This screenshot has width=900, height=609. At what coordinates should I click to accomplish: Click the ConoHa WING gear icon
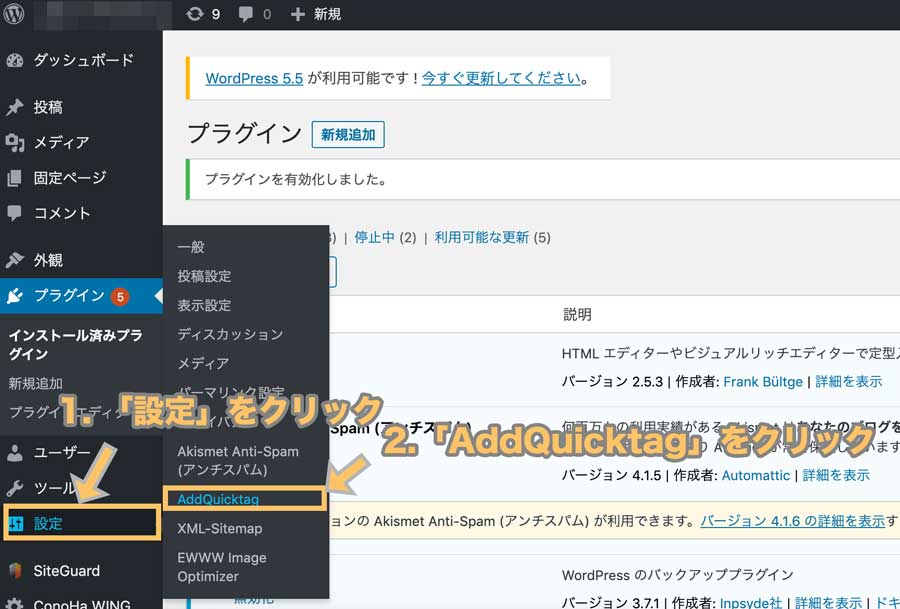[x=15, y=604]
